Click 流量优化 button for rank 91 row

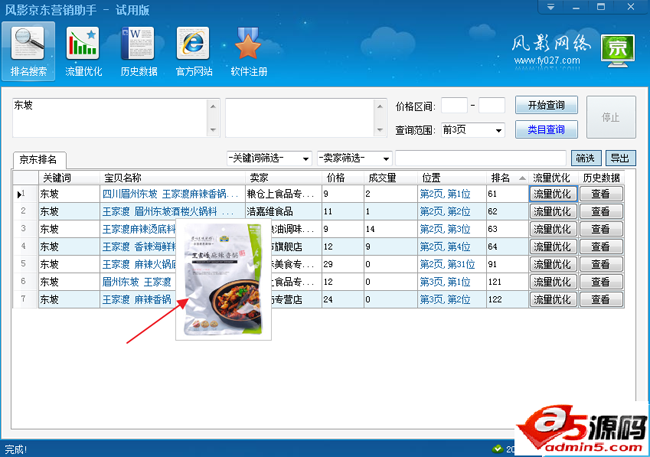[553, 264]
